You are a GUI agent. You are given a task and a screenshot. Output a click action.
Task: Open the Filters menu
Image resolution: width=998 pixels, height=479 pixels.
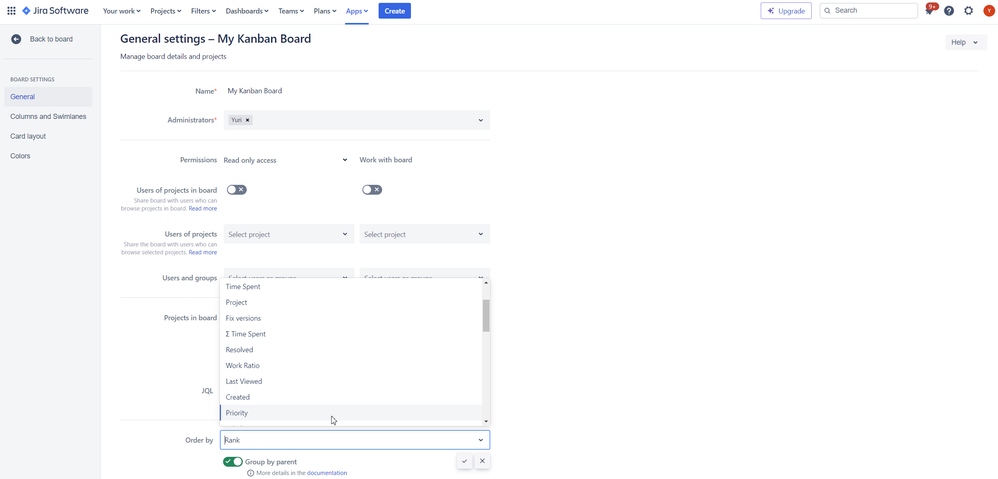(x=204, y=11)
